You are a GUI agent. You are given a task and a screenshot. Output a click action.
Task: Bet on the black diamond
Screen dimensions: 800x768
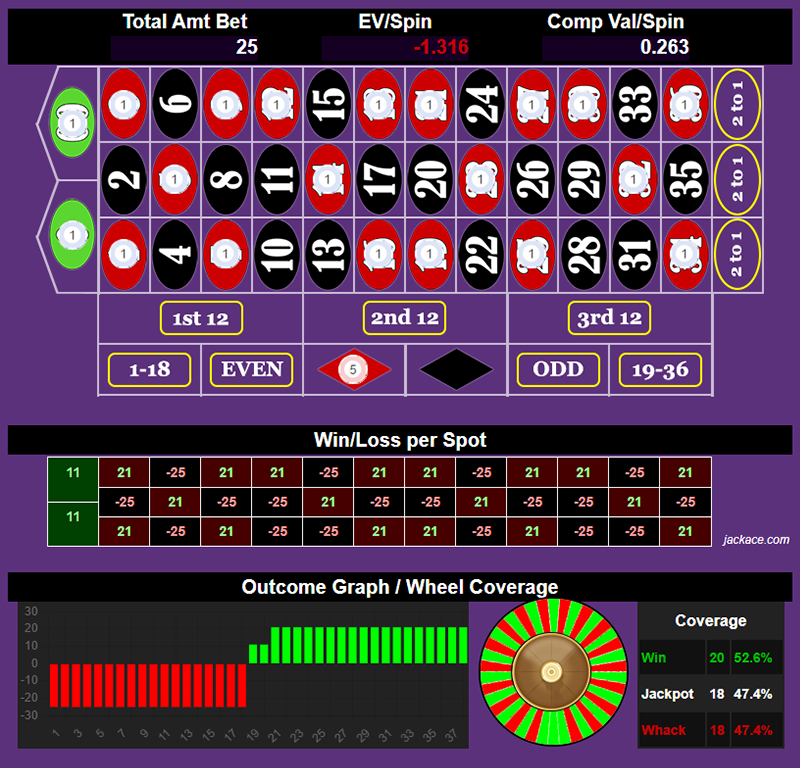tap(456, 369)
